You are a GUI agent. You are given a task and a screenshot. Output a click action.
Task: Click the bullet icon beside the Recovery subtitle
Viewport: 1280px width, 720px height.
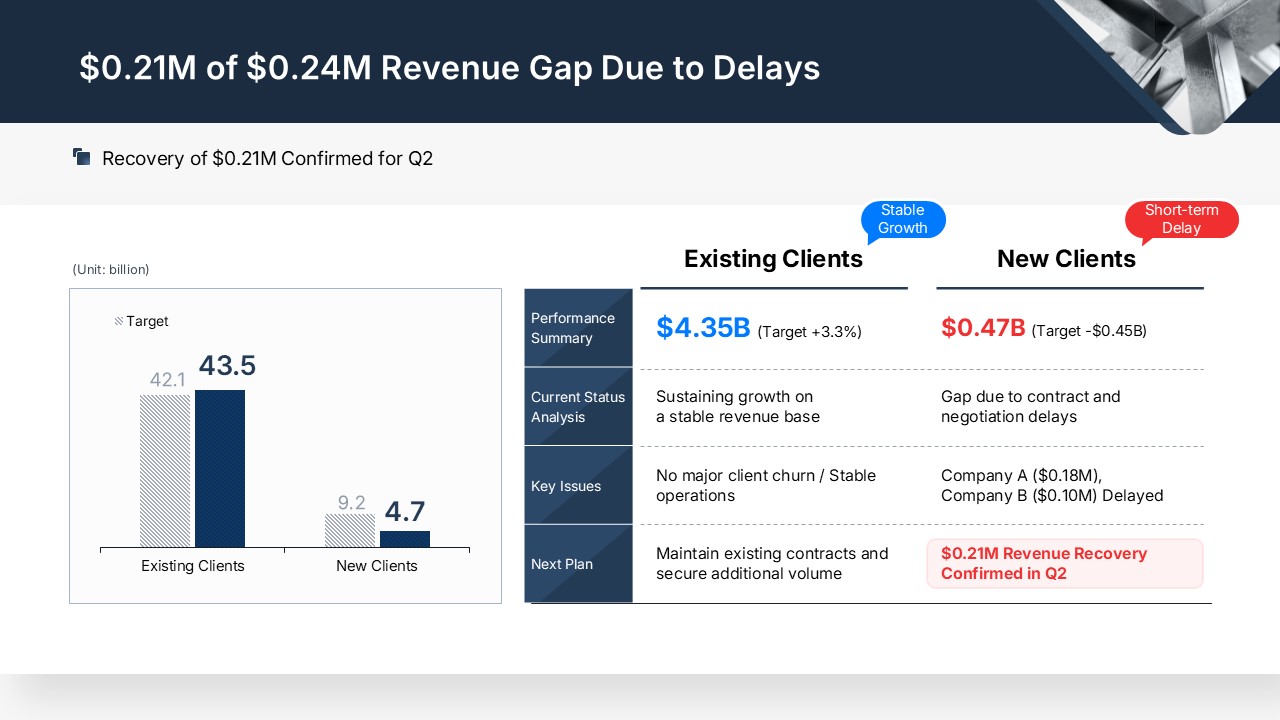(x=82, y=157)
